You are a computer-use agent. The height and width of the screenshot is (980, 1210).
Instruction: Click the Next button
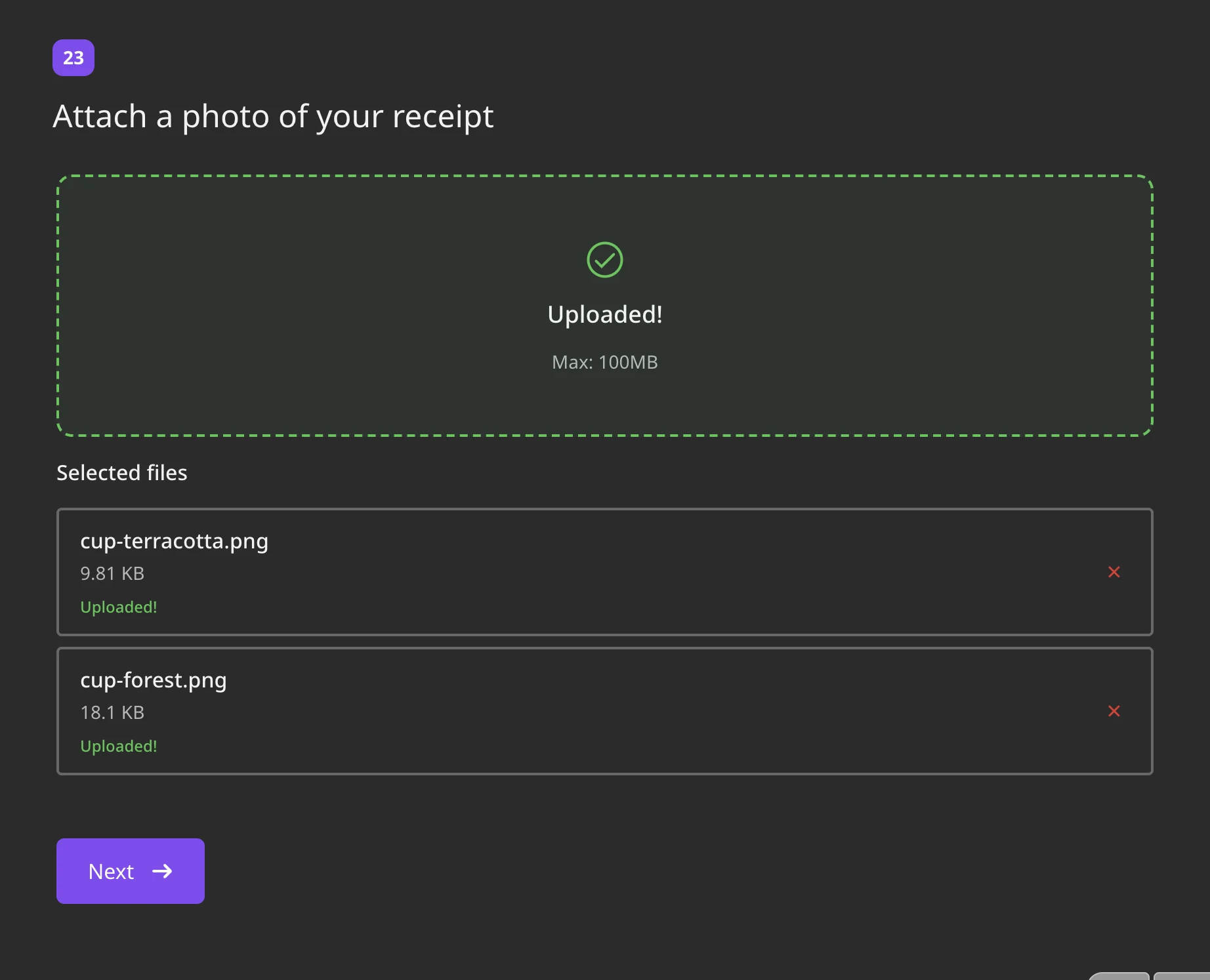131,871
